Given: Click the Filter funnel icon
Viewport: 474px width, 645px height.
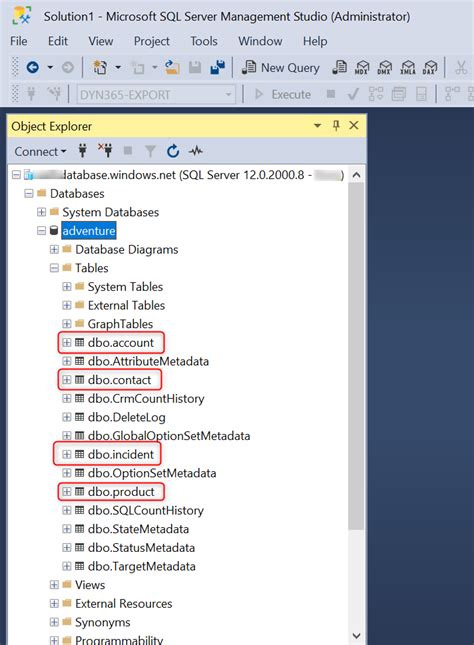Looking at the screenshot, I should pyautogui.click(x=150, y=151).
